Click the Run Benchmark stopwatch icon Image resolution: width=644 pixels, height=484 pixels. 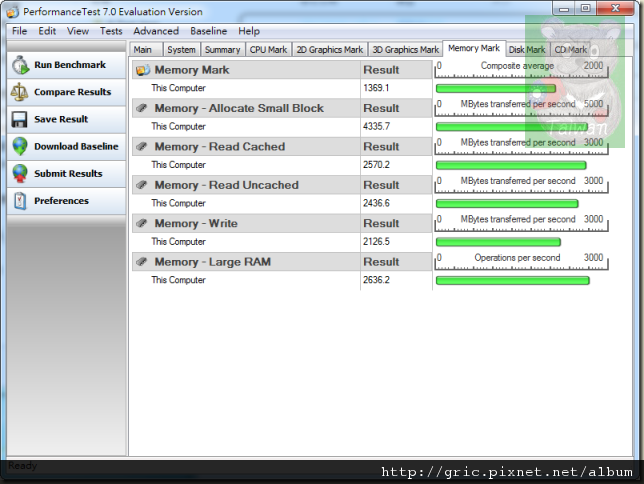(x=20, y=65)
